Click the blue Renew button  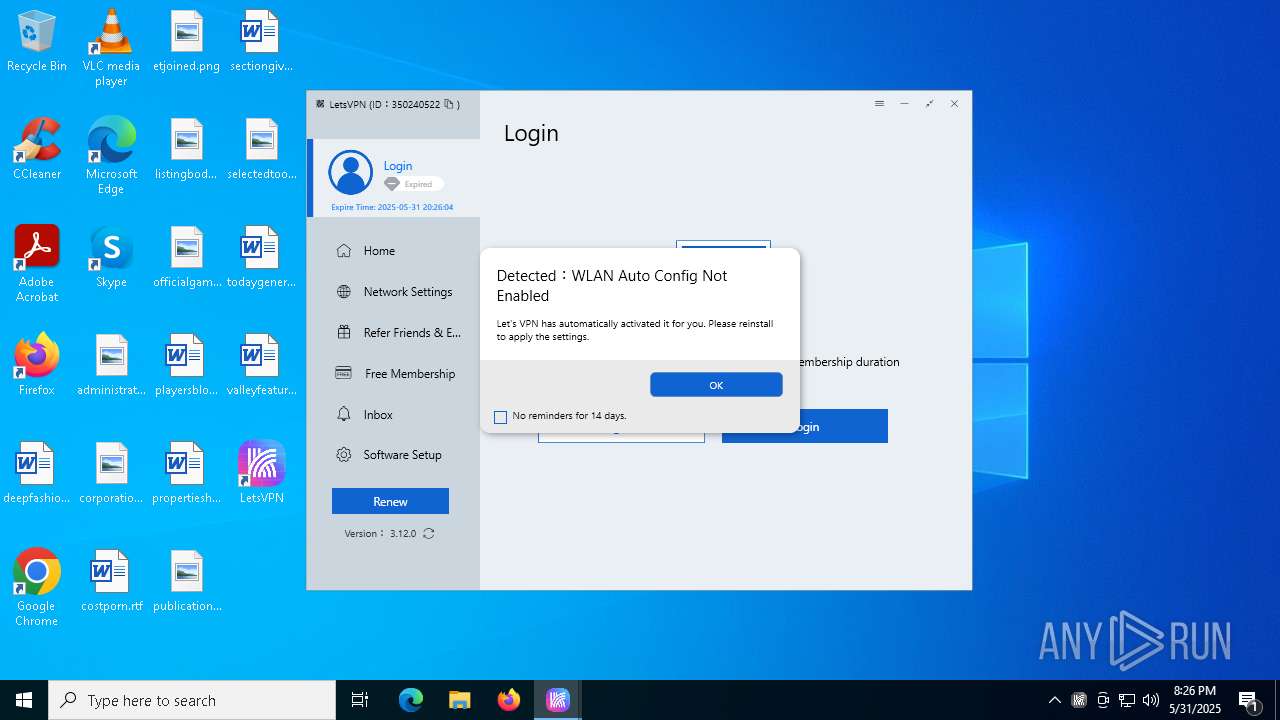click(390, 501)
